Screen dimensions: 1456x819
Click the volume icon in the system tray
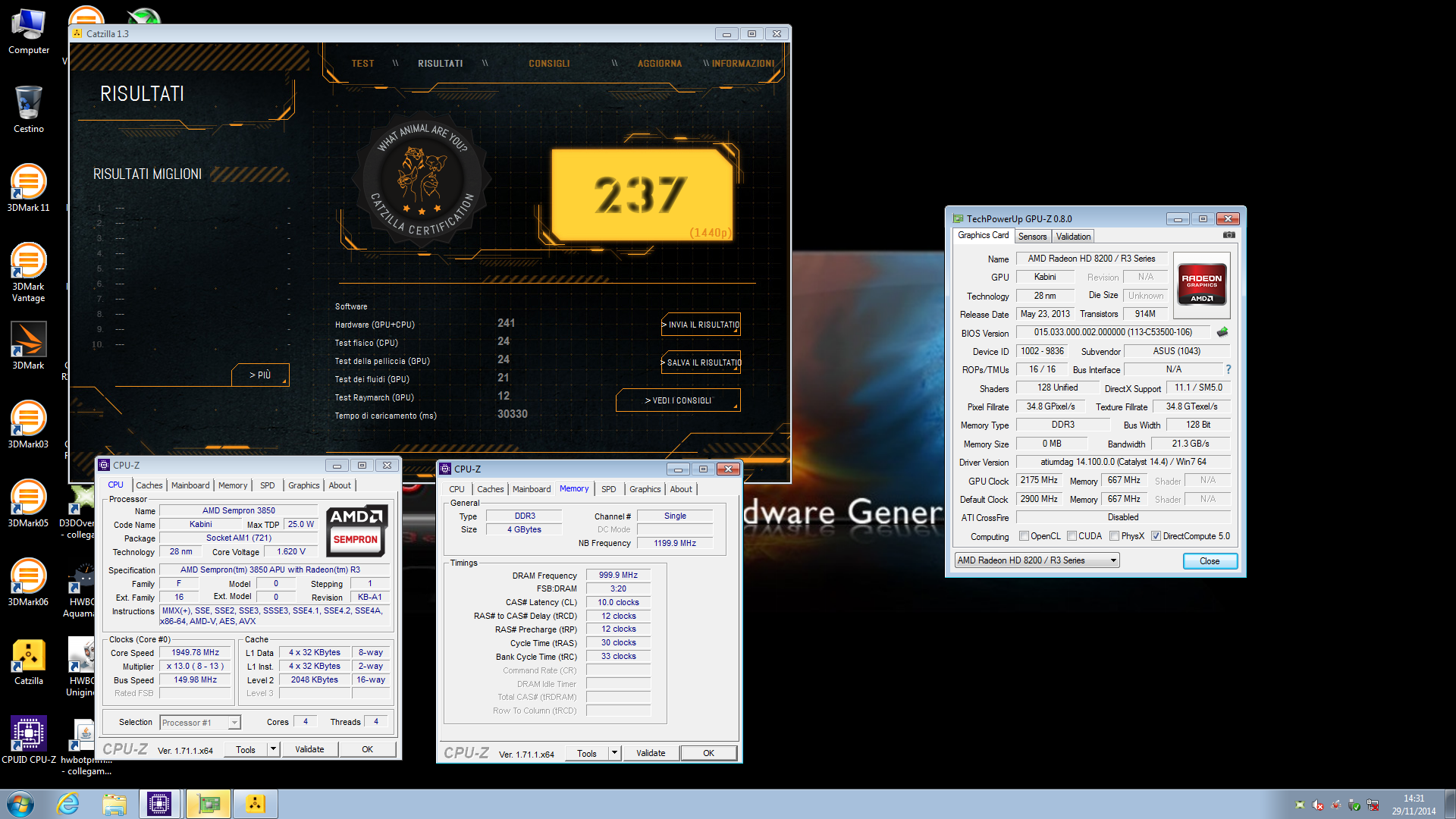1318,805
